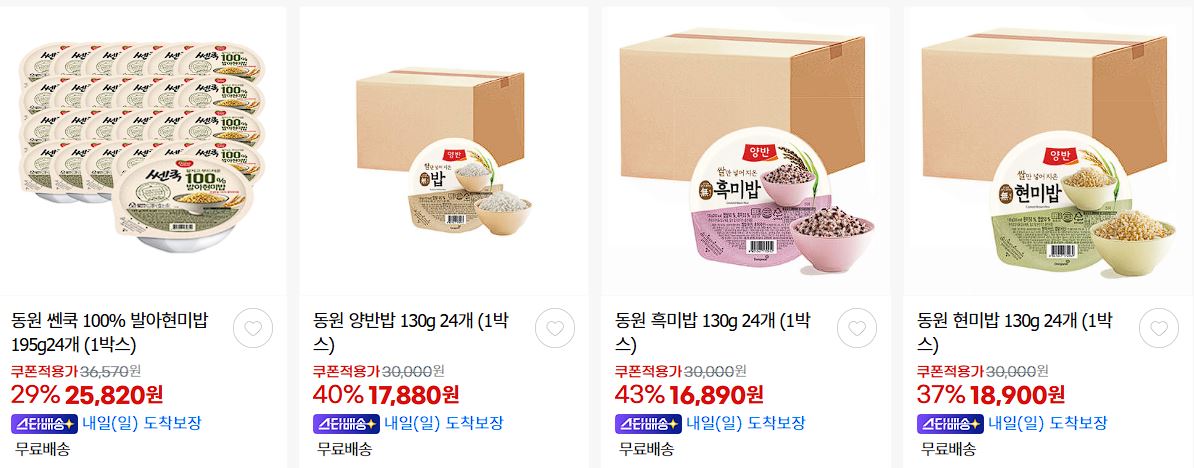The image size is (1194, 468).
Task: Toggle the heart wishlist for 양반밥 130g
Action: click(x=555, y=329)
